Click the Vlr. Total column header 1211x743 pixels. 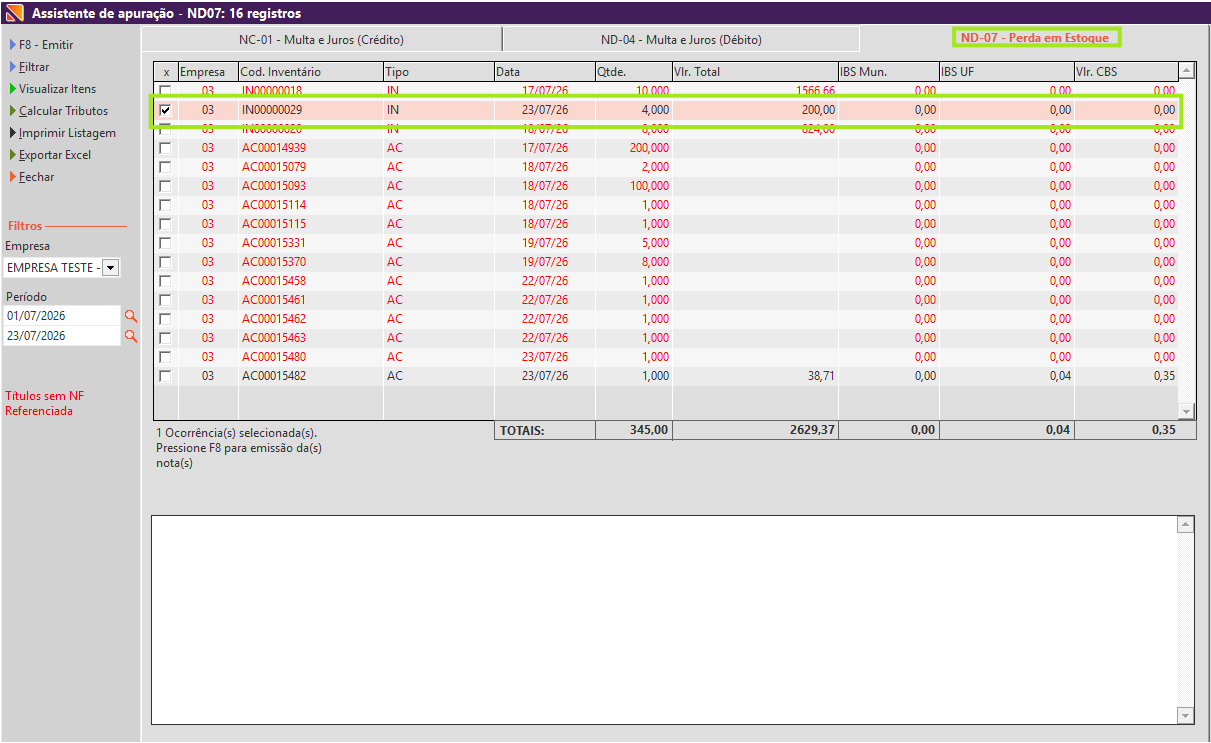pyautogui.click(x=756, y=72)
